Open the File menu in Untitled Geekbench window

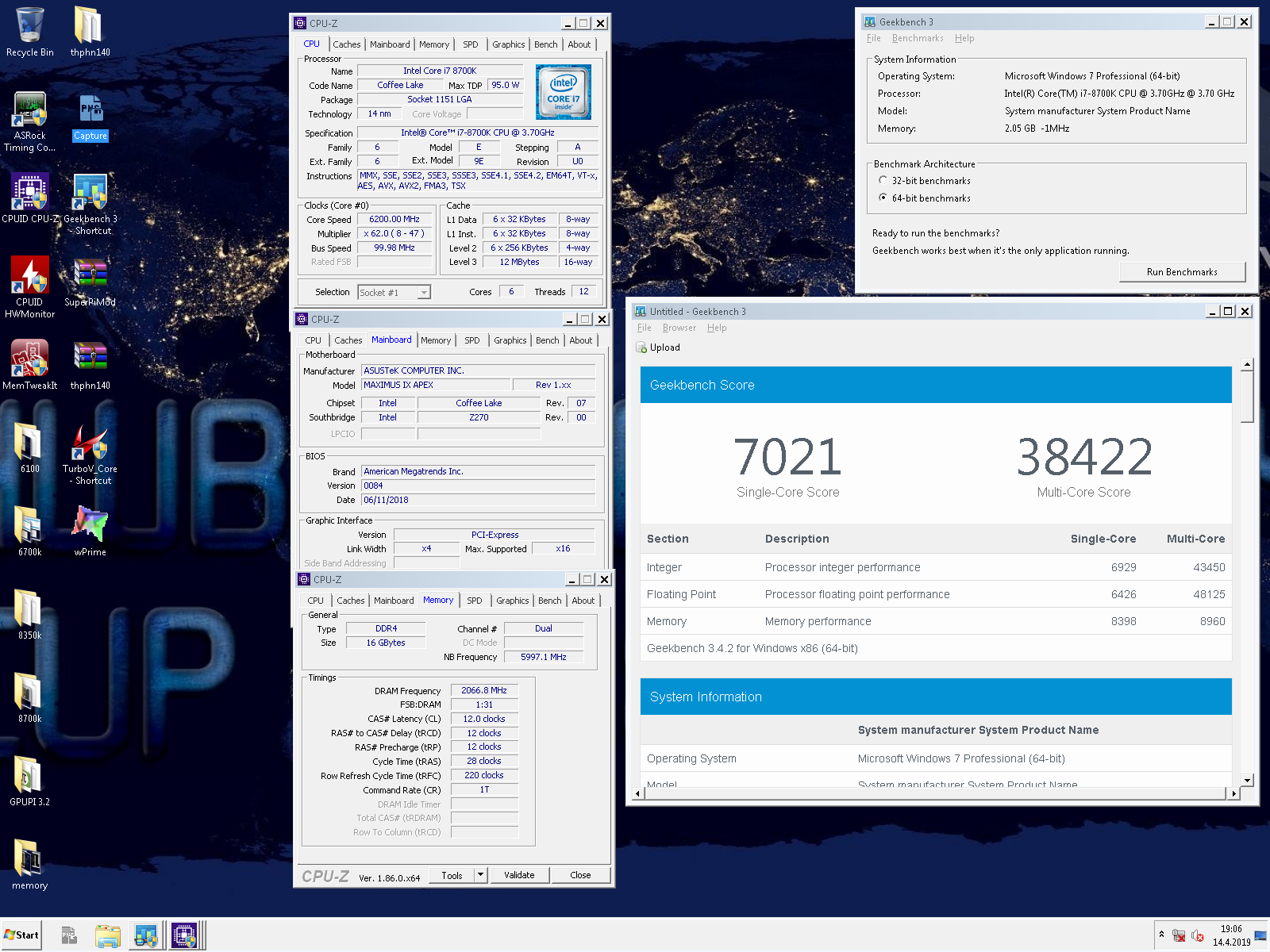click(644, 328)
